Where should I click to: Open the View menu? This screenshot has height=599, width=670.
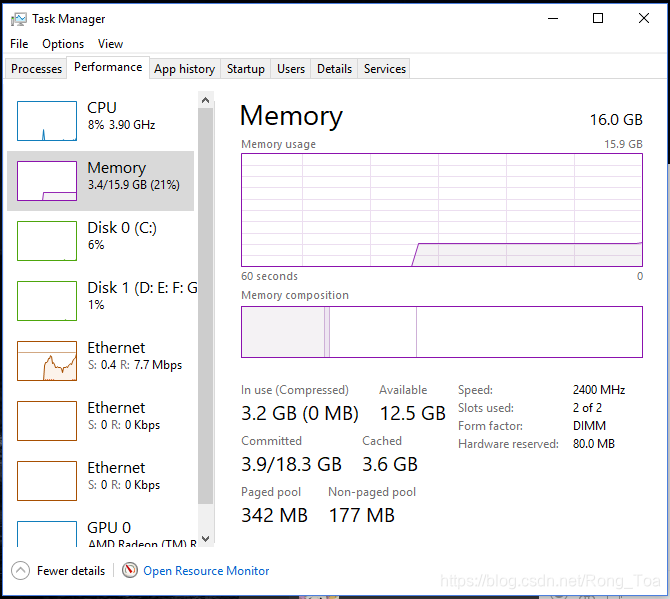tap(110, 44)
